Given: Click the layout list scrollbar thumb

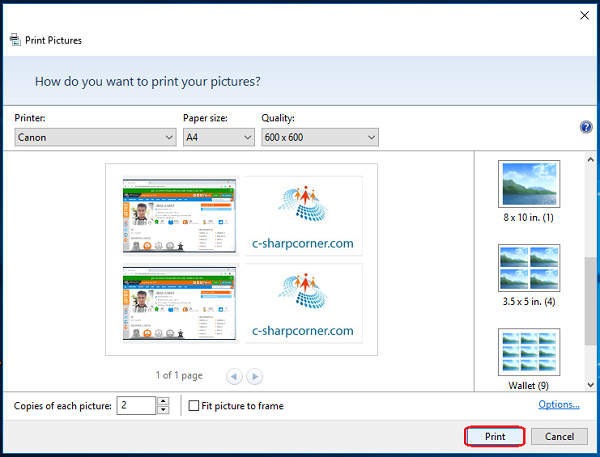Looking at the screenshot, I should 590,301.
